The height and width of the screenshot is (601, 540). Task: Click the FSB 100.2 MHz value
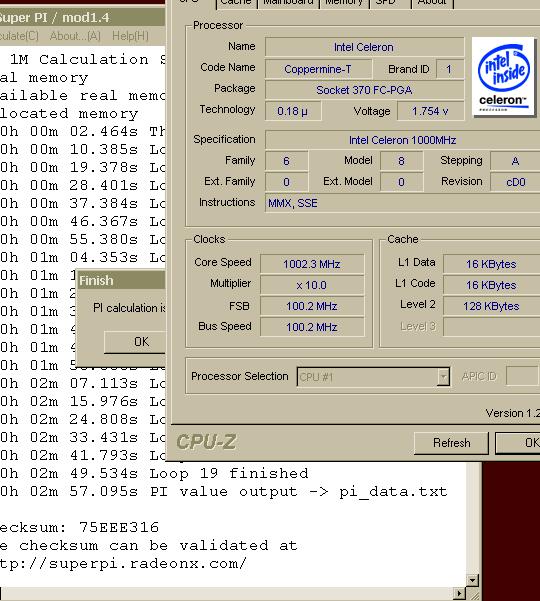click(x=312, y=306)
